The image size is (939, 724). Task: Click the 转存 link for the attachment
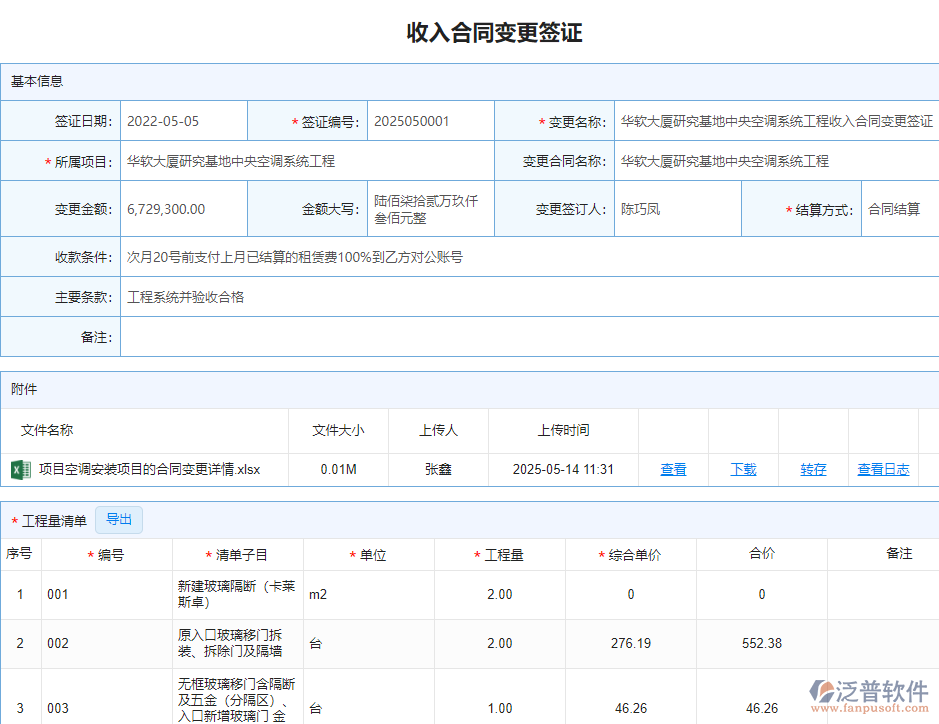coord(812,469)
